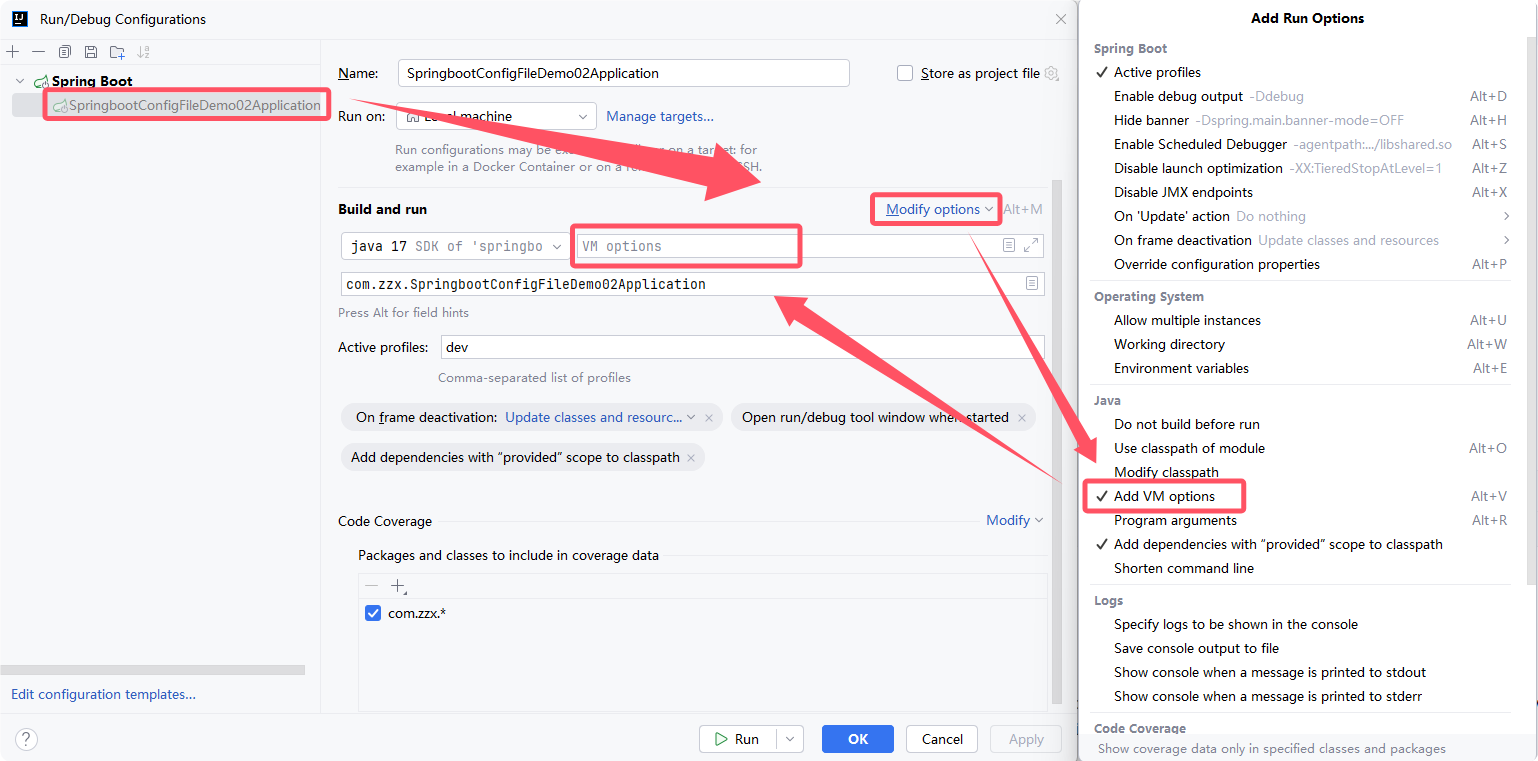
Task: Click the Run button
Action: pyautogui.click(x=738, y=739)
